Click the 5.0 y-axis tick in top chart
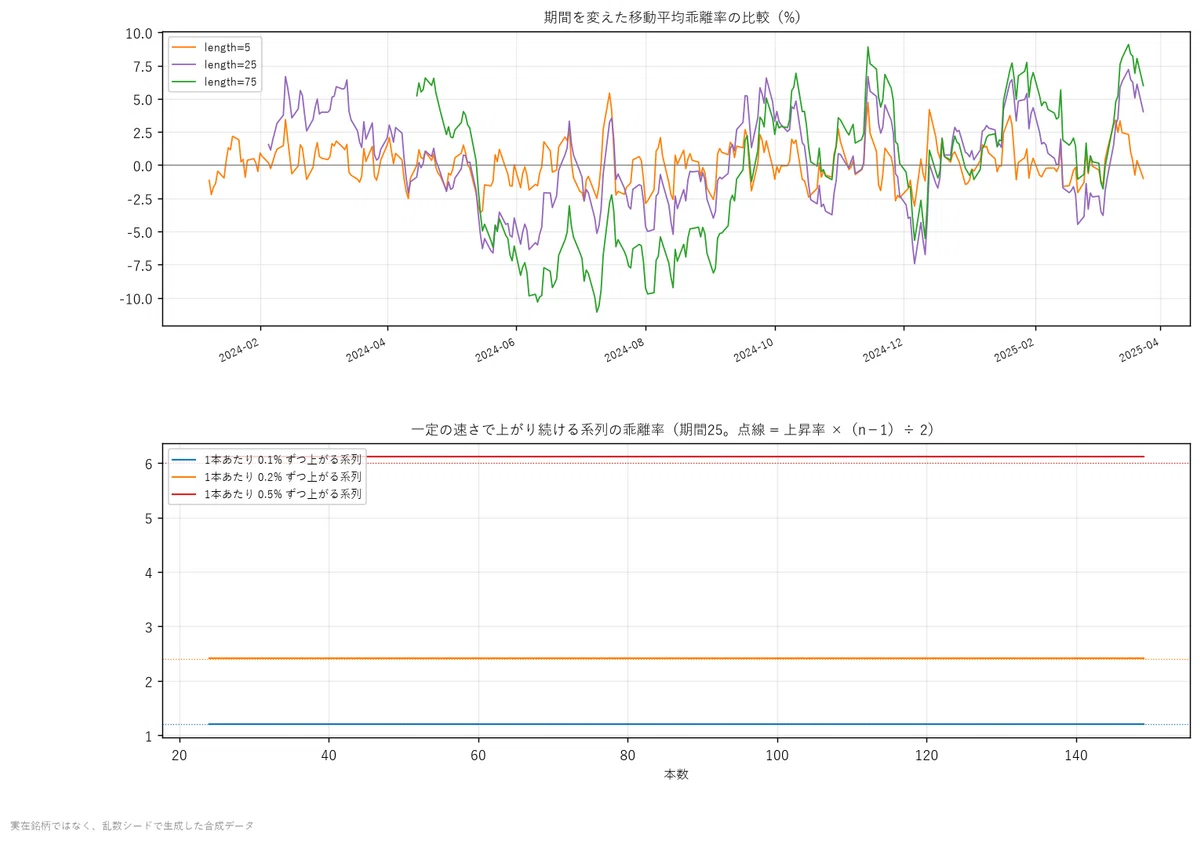1200x841 pixels. 143,99
